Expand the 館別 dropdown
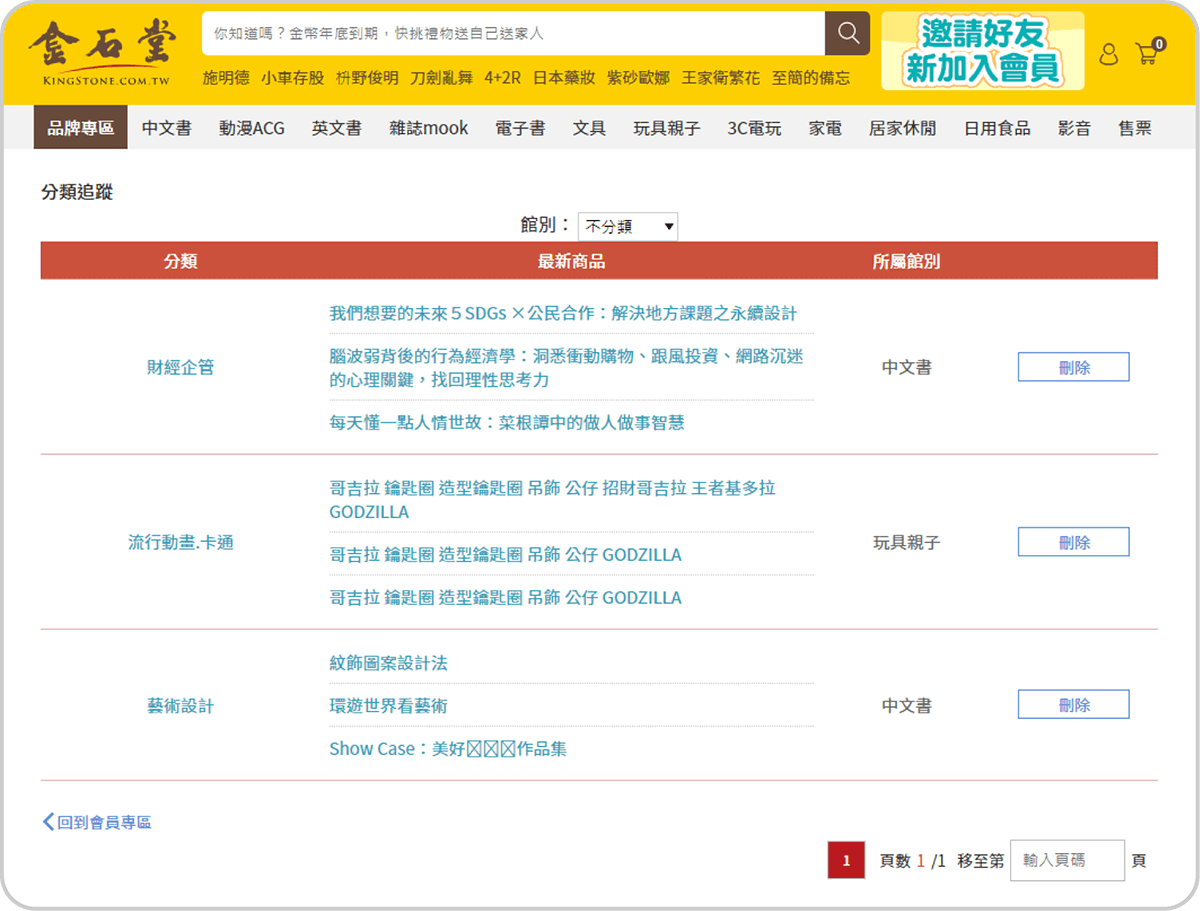 click(627, 226)
